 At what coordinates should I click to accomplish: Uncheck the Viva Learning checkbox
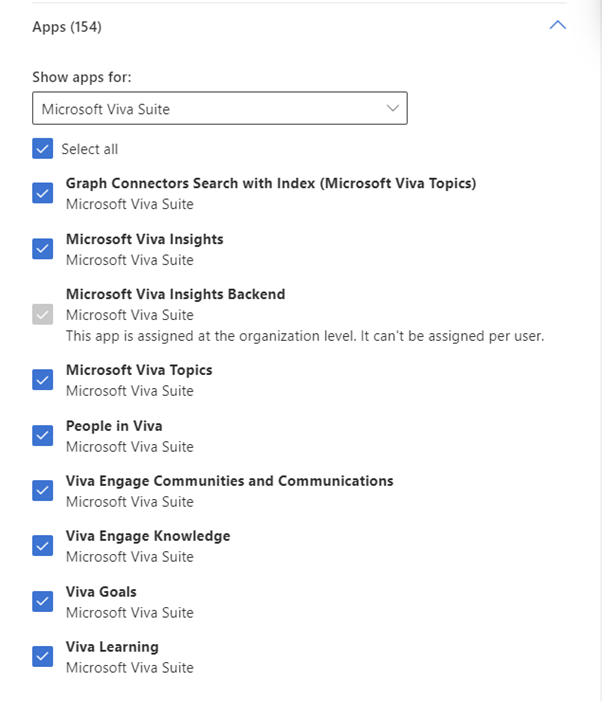tap(42, 656)
